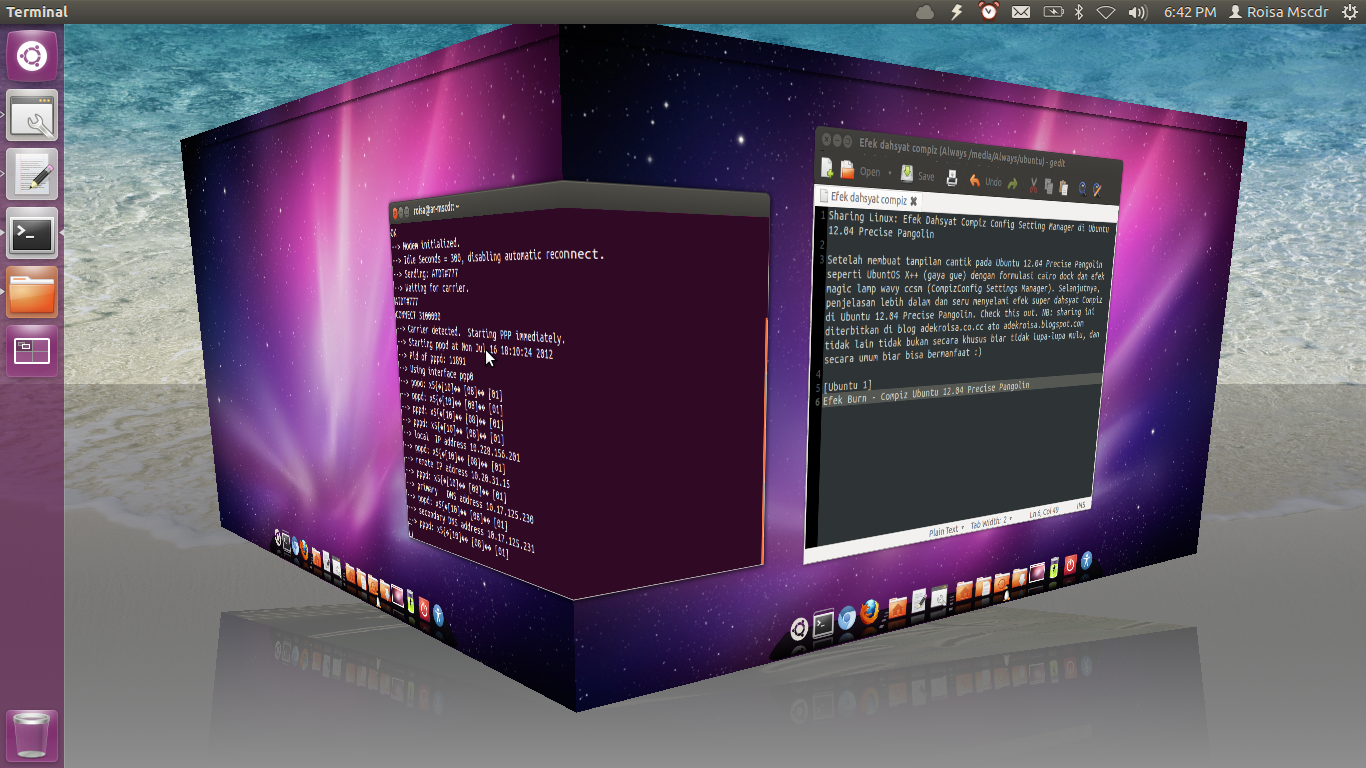Click the text editor icon in right-face Cairo dock

coord(919,600)
